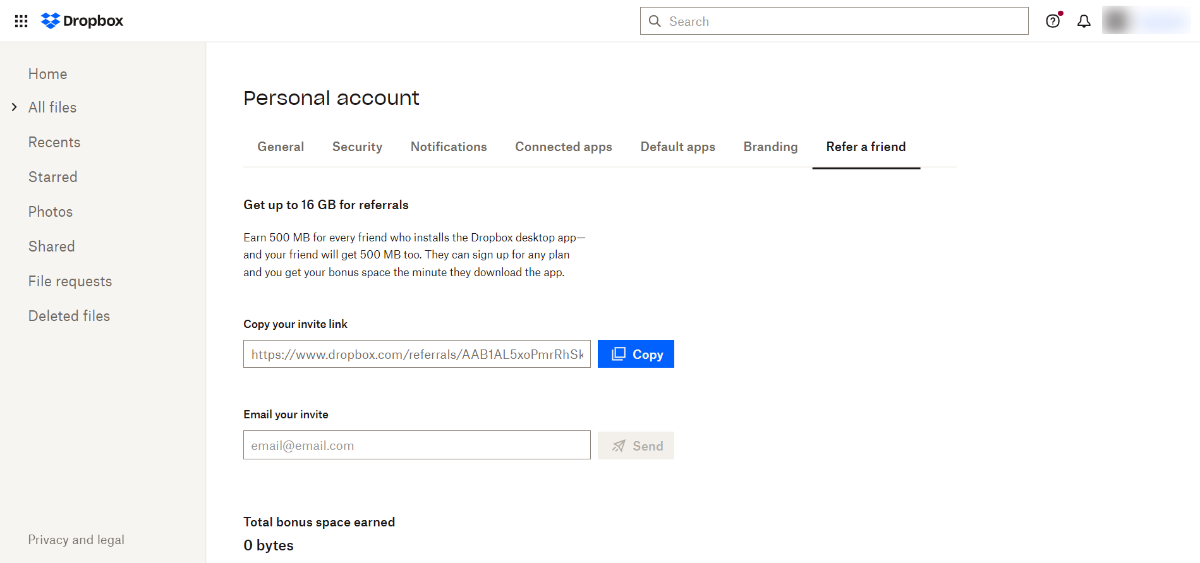This screenshot has width=1200, height=563.
Task: Switch to the General tab
Action: 281,147
